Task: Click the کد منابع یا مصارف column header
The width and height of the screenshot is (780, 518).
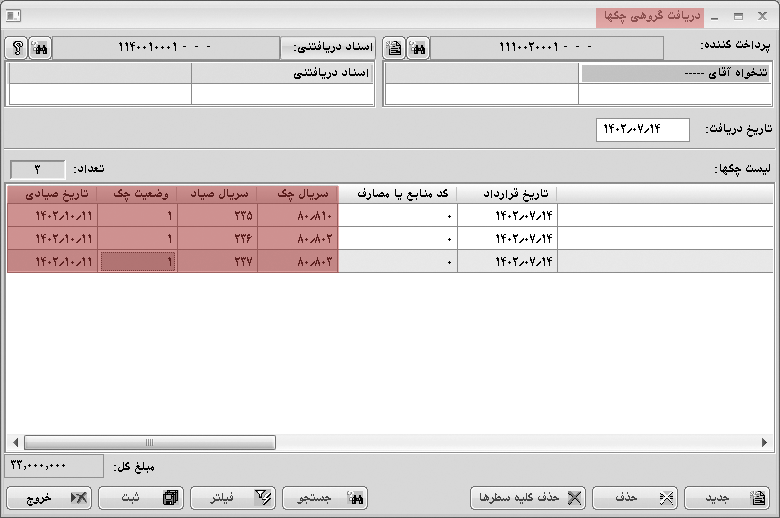Action: [397, 194]
